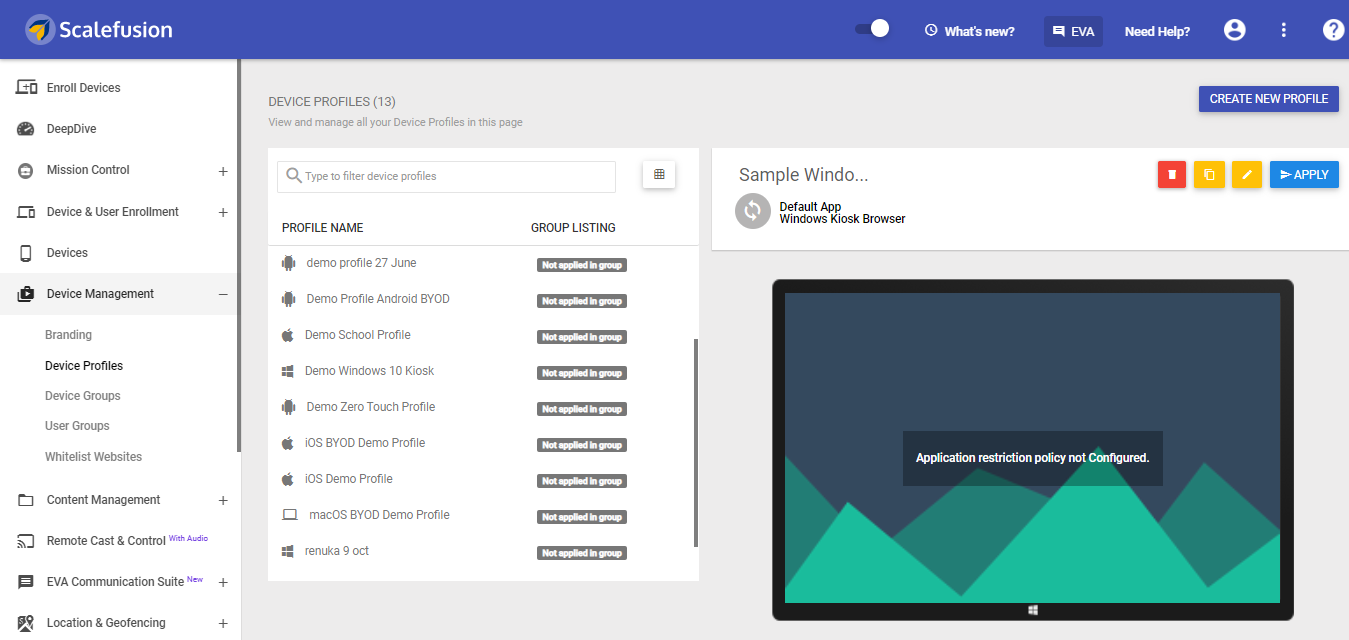Click the circular sync icon
1349x640 pixels.
pos(753,212)
